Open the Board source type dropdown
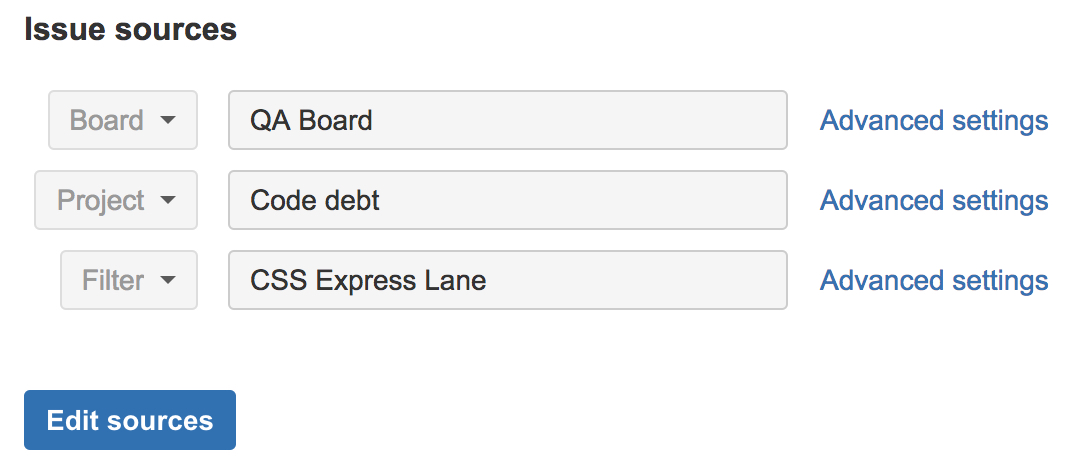The height and width of the screenshot is (464, 1072). pyautogui.click(x=123, y=120)
